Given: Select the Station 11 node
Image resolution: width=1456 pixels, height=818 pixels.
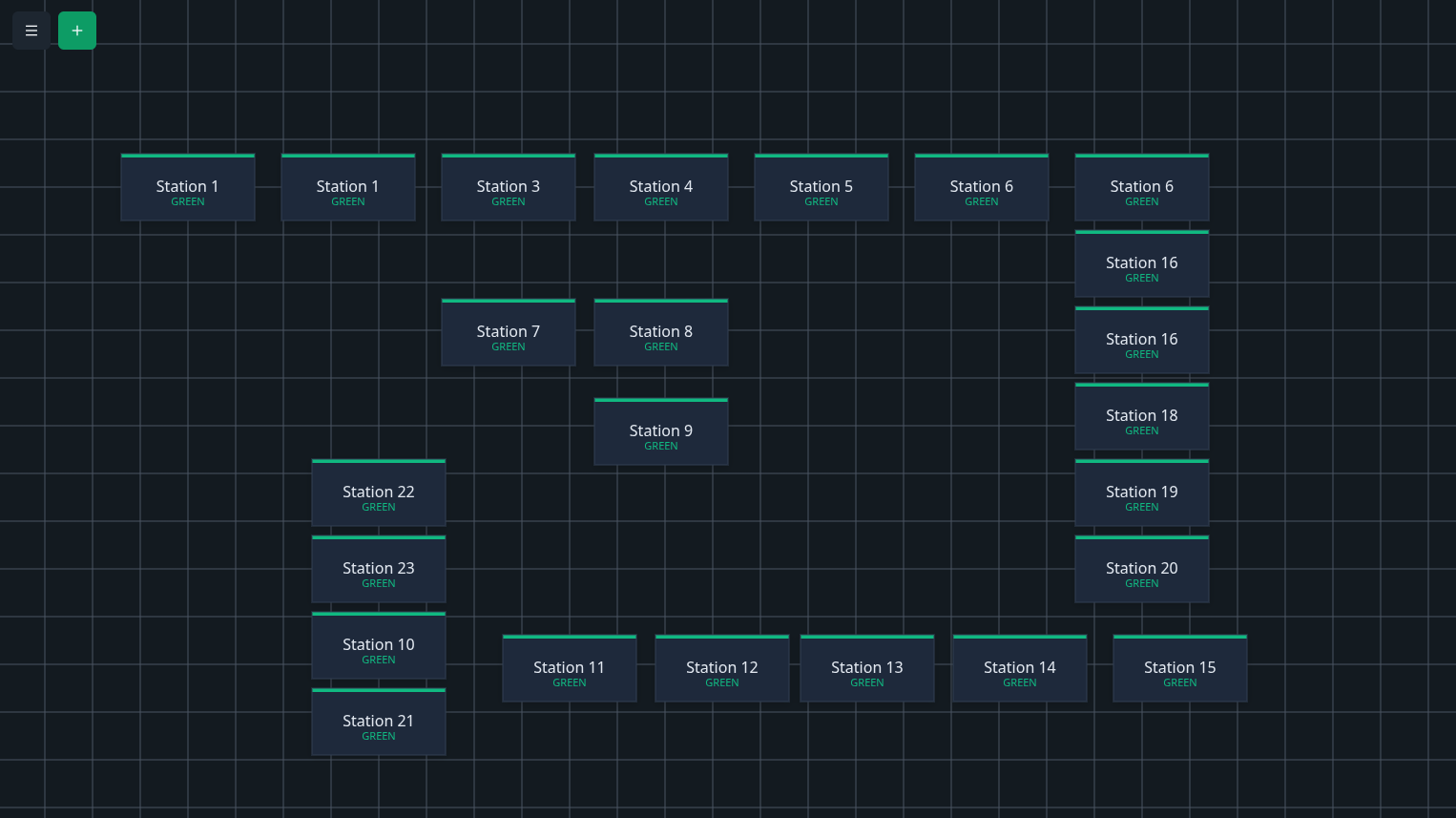Looking at the screenshot, I should (569, 668).
